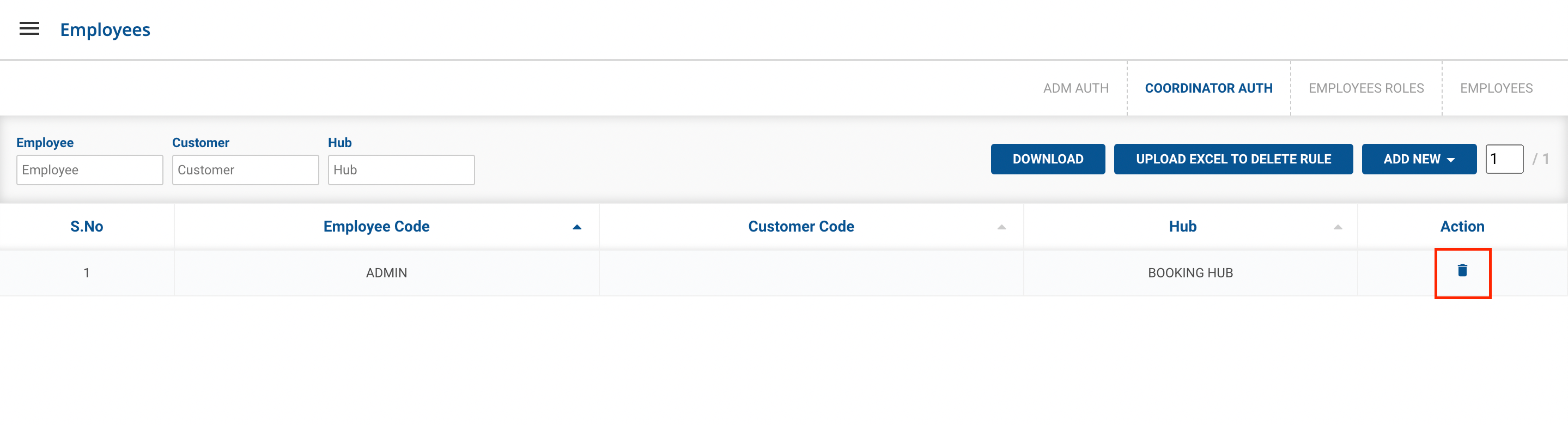Delete the ADMIN row with trash icon
This screenshot has height=425, width=1568.
click(x=1462, y=271)
